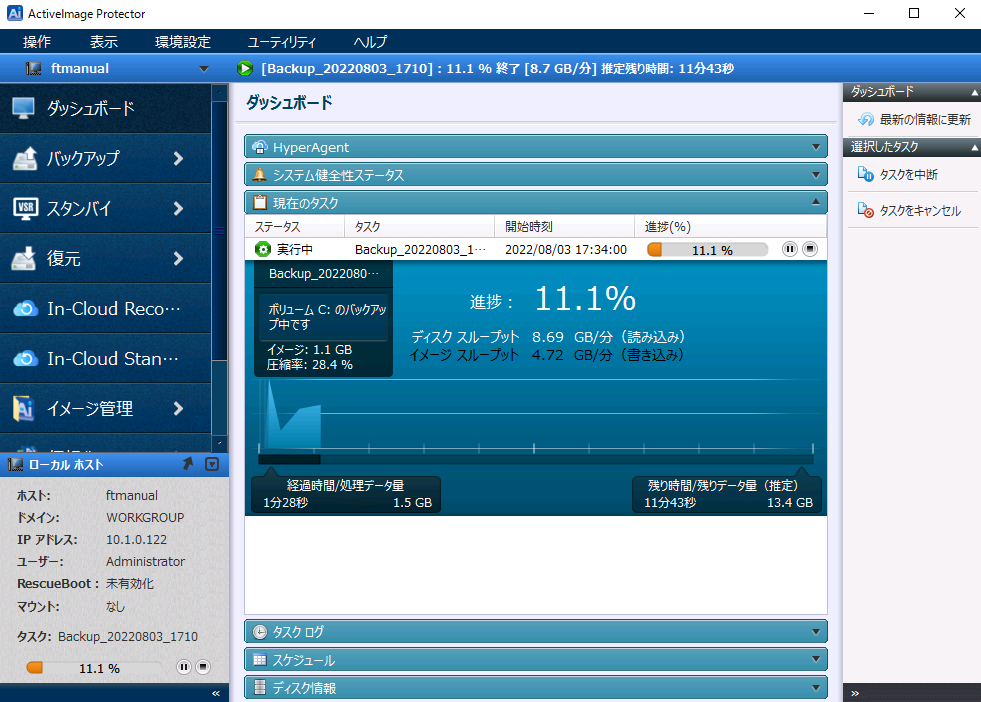Click タスクをキャンセル cancel task action
The image size is (981, 702).
[909, 211]
